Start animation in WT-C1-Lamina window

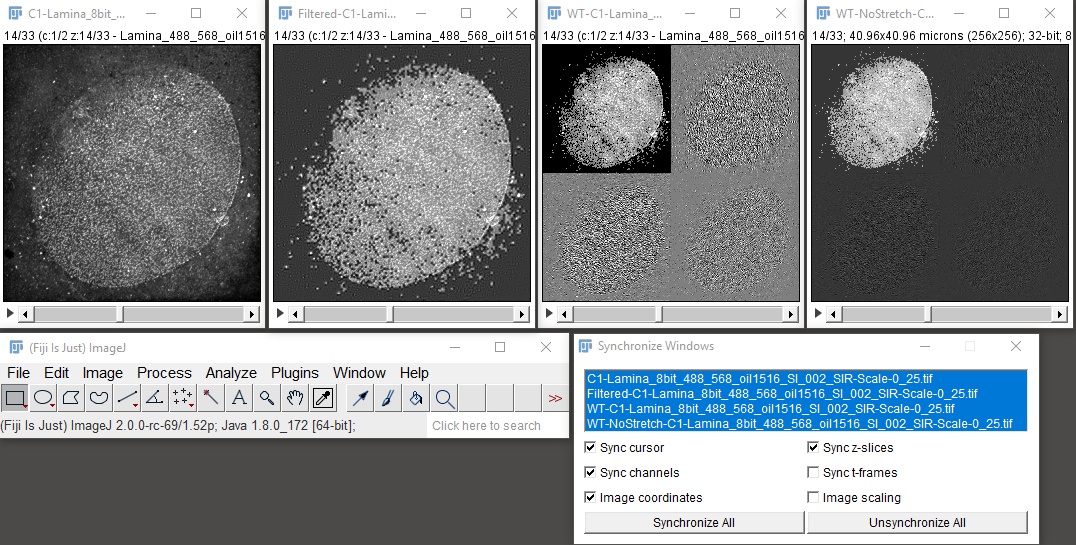pos(548,314)
